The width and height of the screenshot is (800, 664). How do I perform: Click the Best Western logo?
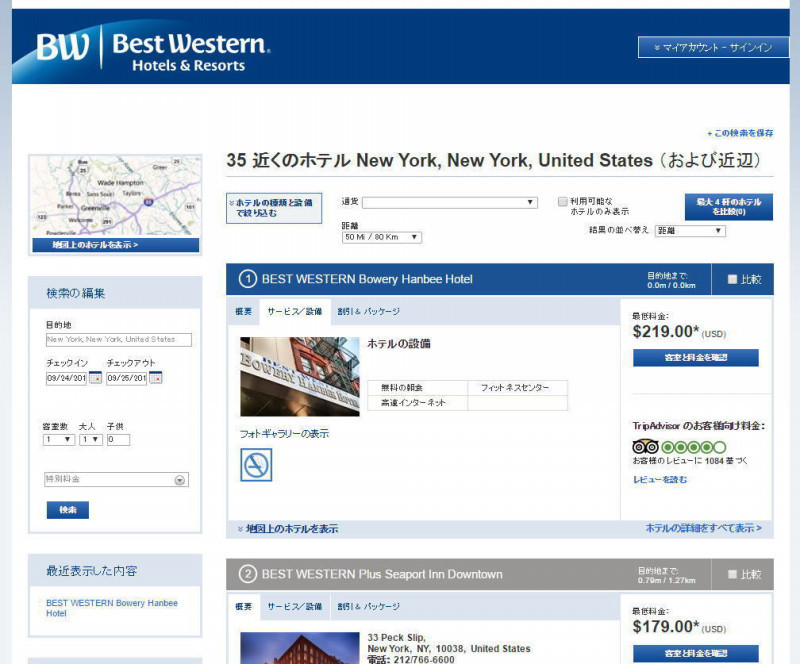(153, 51)
